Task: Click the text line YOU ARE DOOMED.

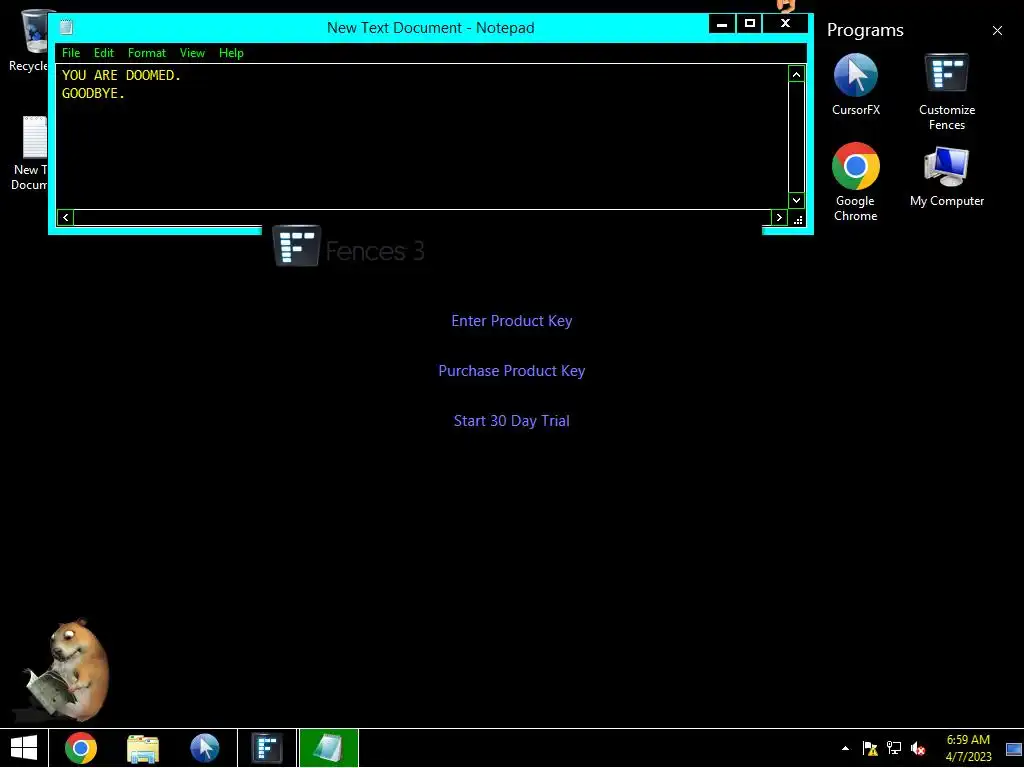Action: [121, 75]
